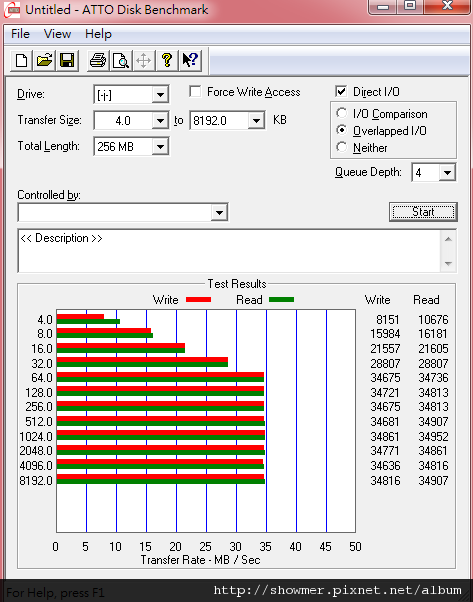Click inside the Description text box
Viewport: 473px width, 602px height.
pyautogui.click(x=229, y=251)
